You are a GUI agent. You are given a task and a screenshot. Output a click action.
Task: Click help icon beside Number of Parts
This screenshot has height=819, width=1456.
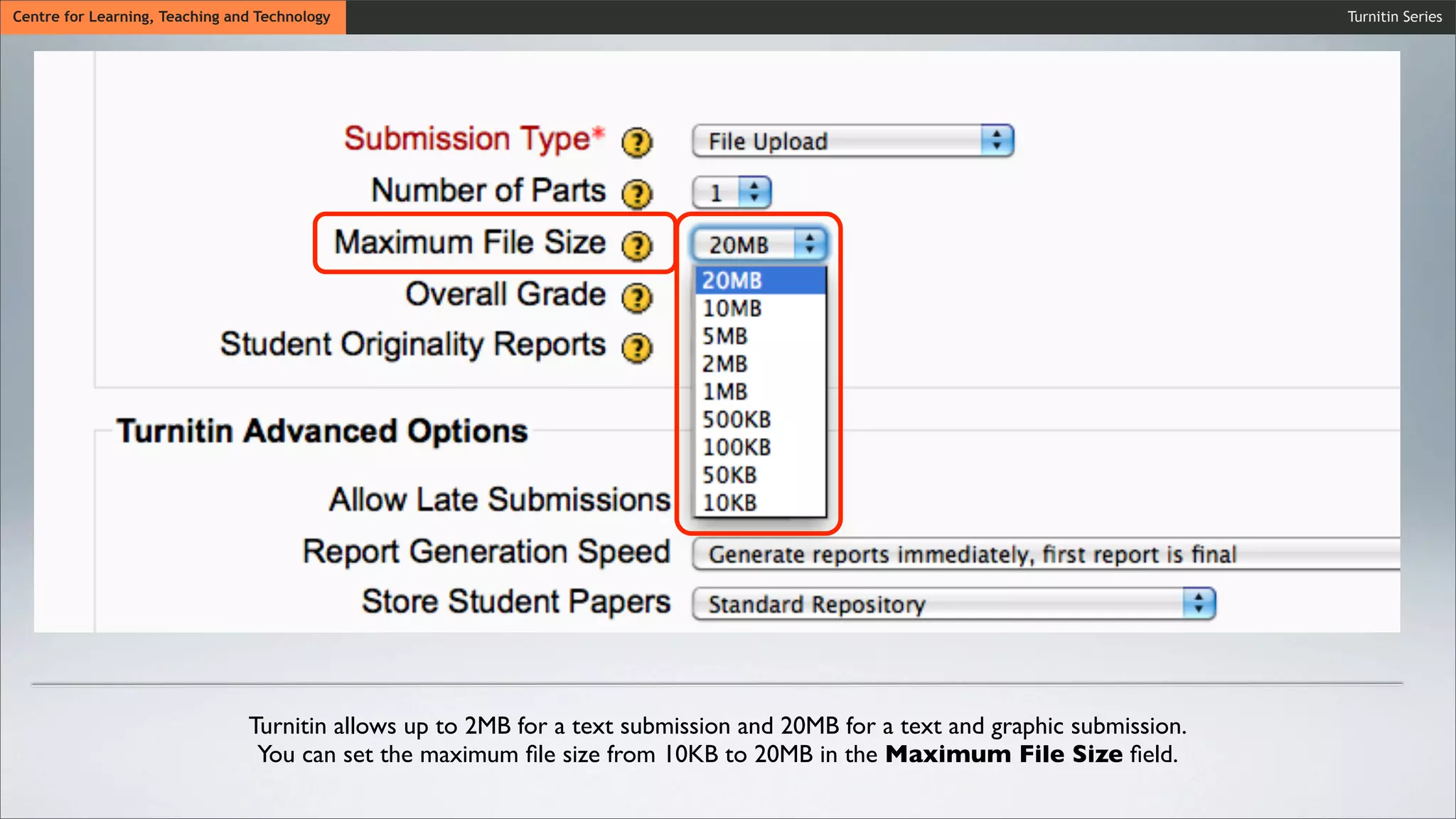point(637,194)
